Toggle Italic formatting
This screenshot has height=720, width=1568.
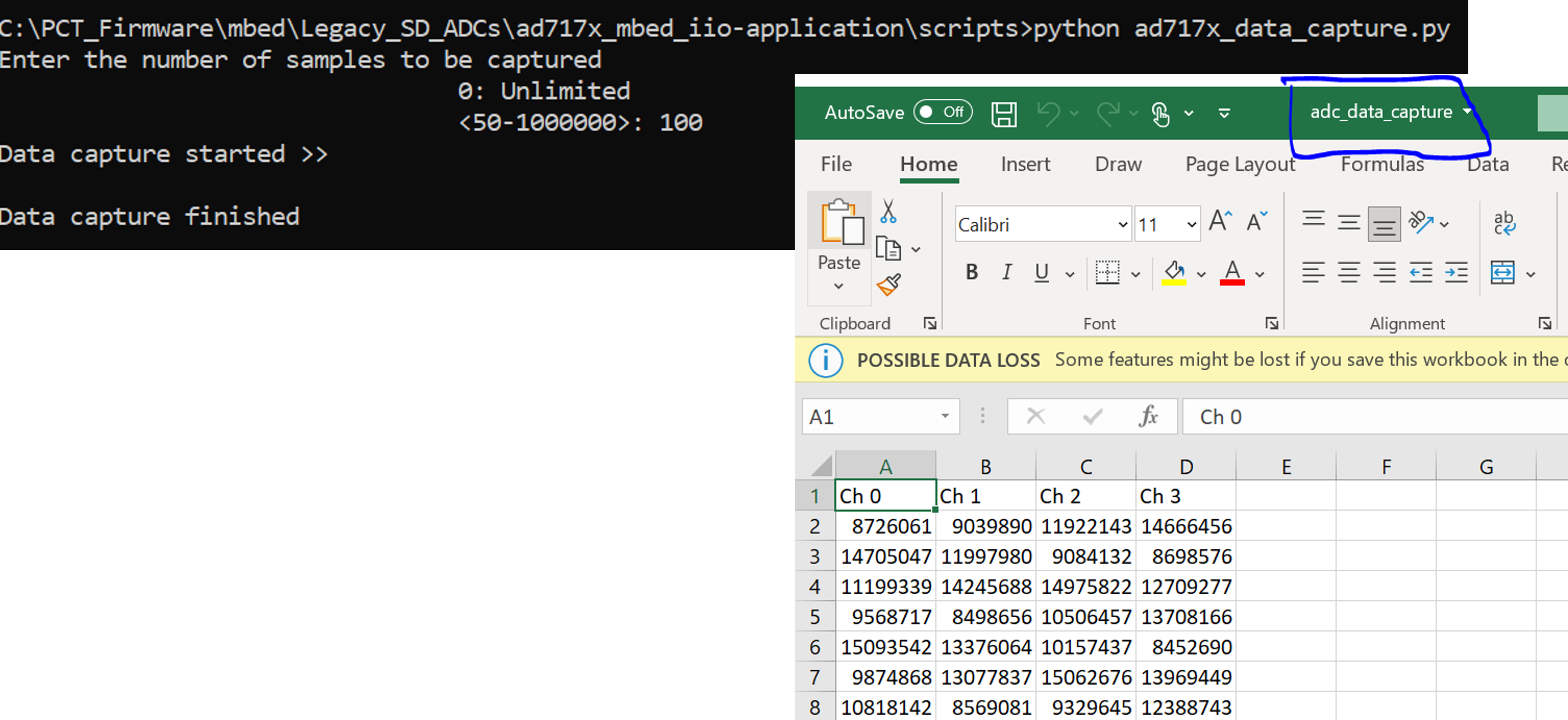[x=1007, y=273]
